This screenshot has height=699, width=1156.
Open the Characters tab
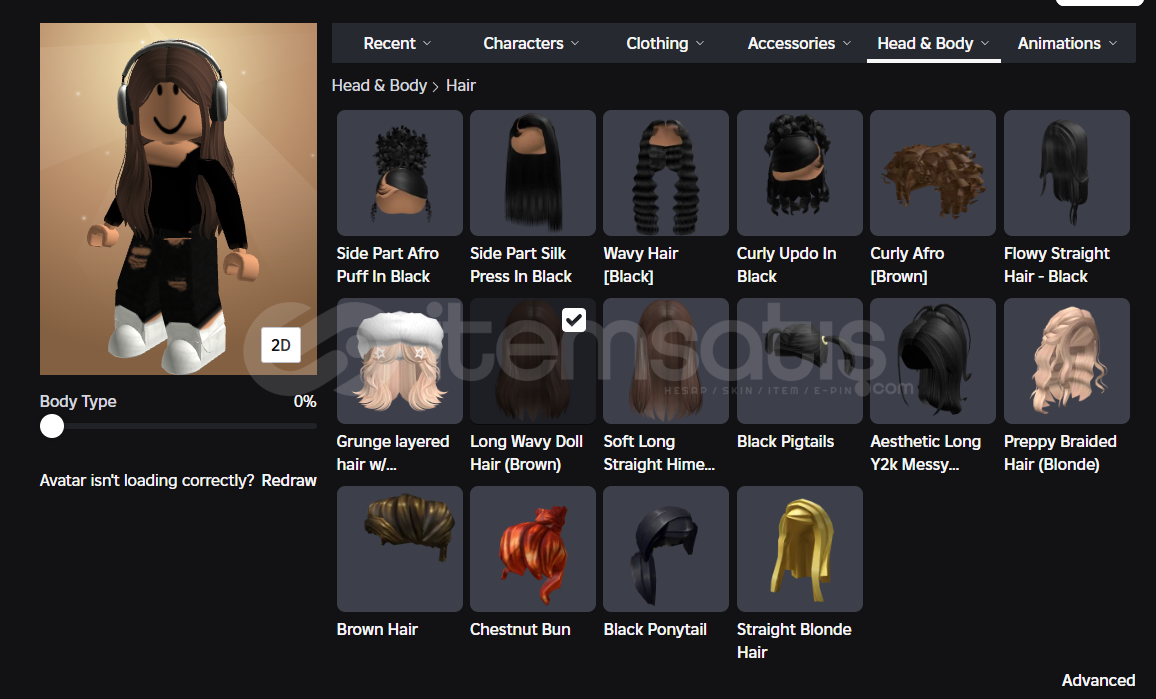pos(531,44)
